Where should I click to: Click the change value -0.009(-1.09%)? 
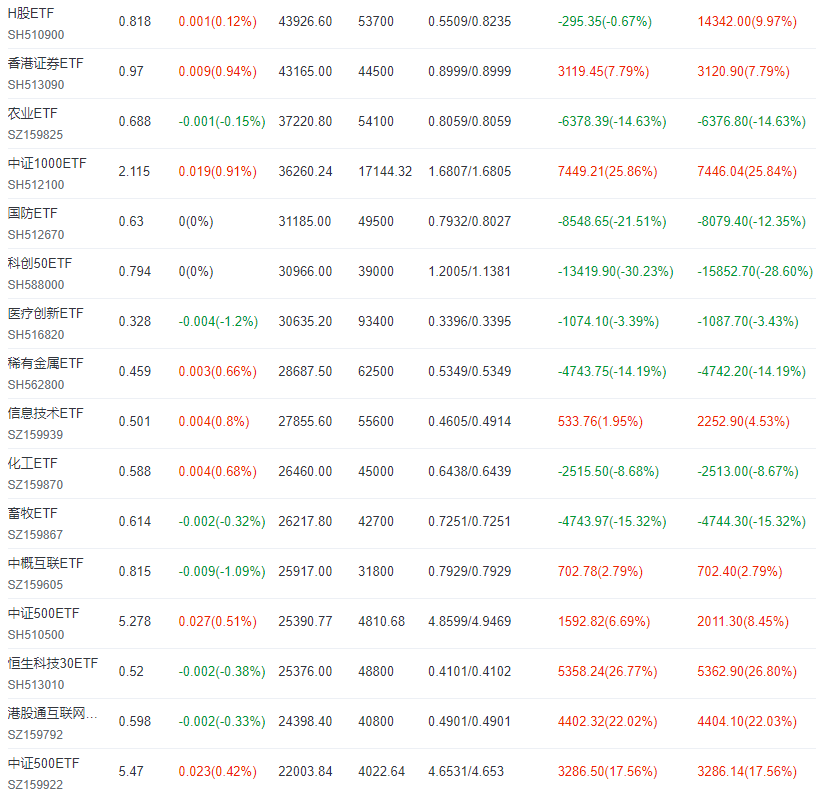[222, 571]
